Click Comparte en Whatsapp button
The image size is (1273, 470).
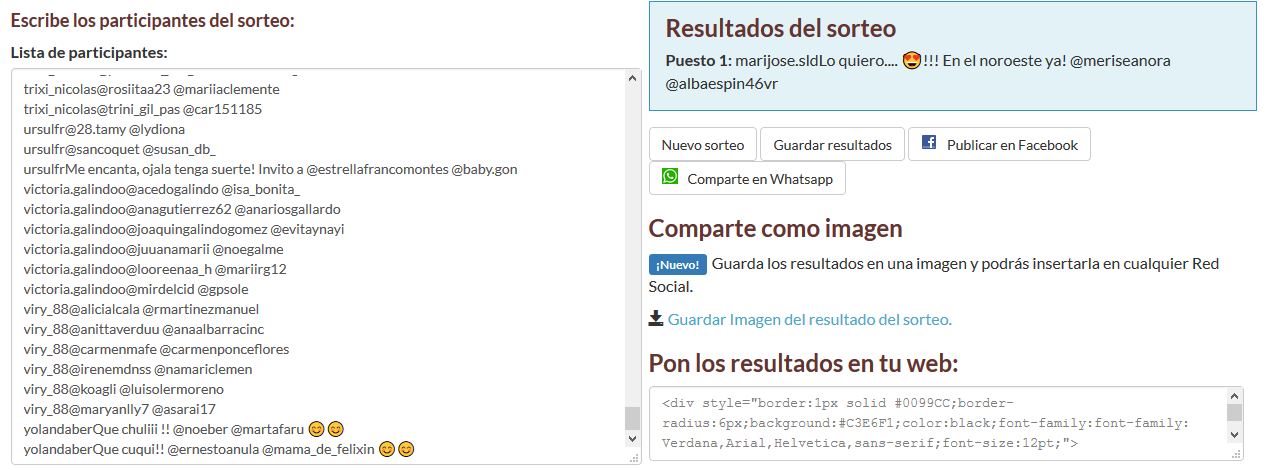tap(747, 179)
